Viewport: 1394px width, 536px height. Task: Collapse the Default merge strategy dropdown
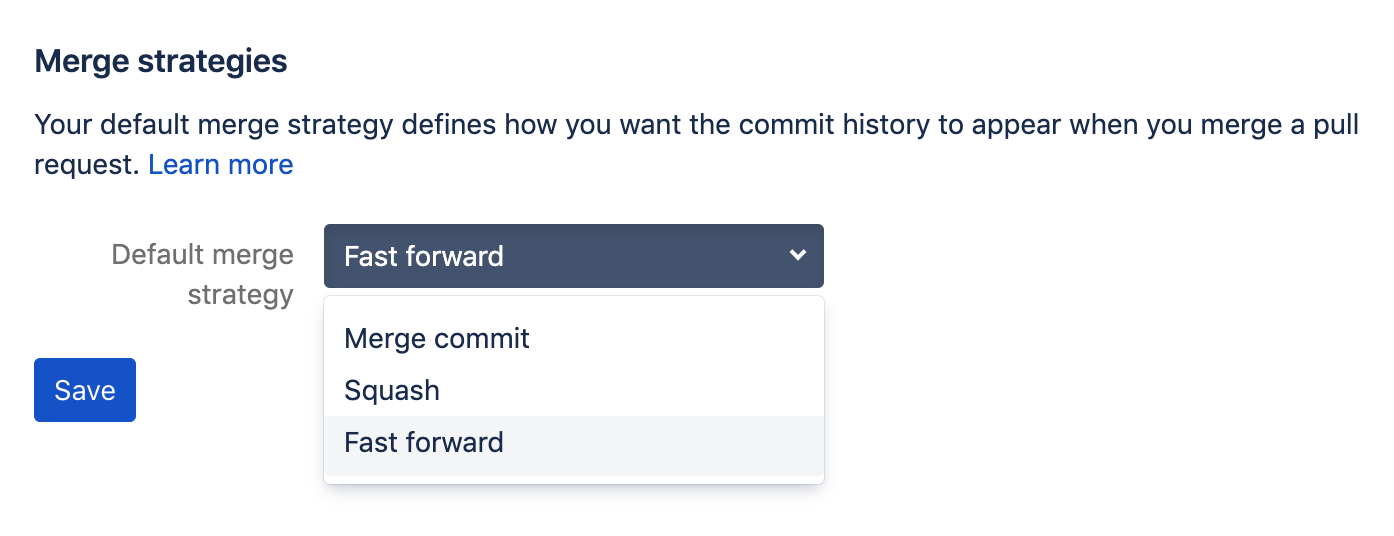click(573, 256)
